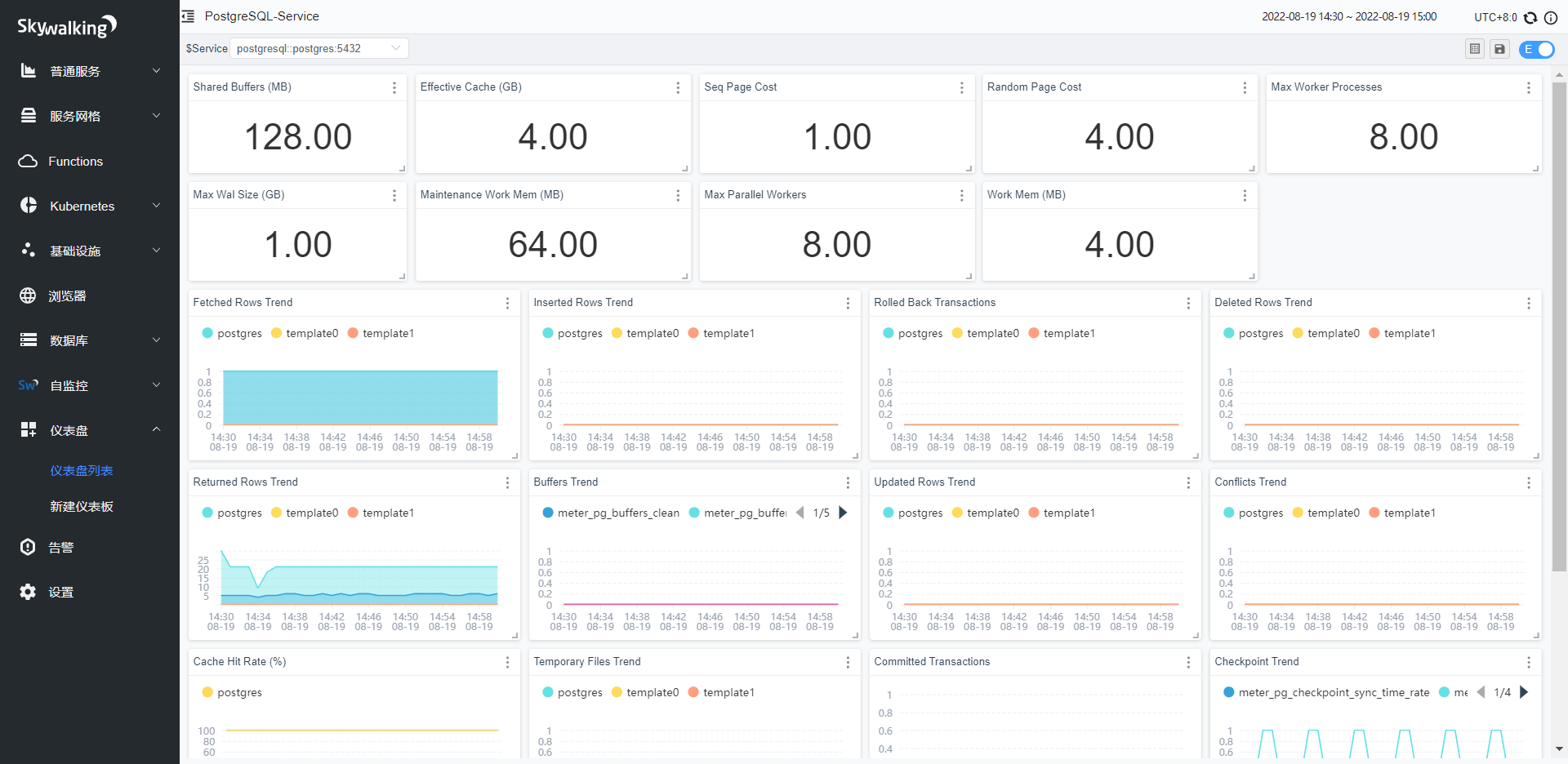The height and width of the screenshot is (764, 1568).
Task: Open Shared Buffers (MB) widget options menu
Action: (x=394, y=87)
